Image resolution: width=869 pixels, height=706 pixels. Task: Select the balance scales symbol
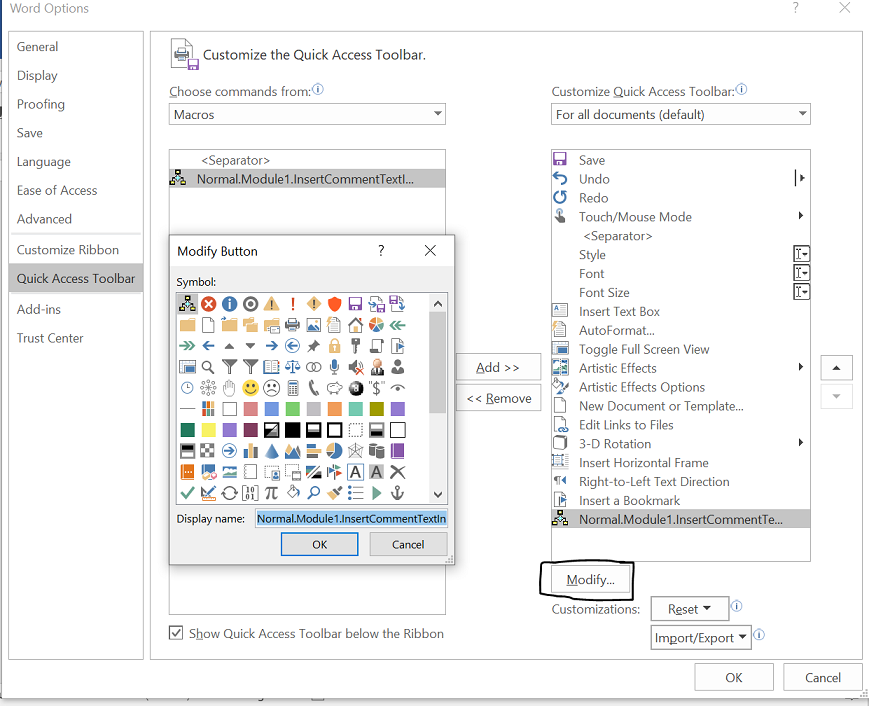293,367
